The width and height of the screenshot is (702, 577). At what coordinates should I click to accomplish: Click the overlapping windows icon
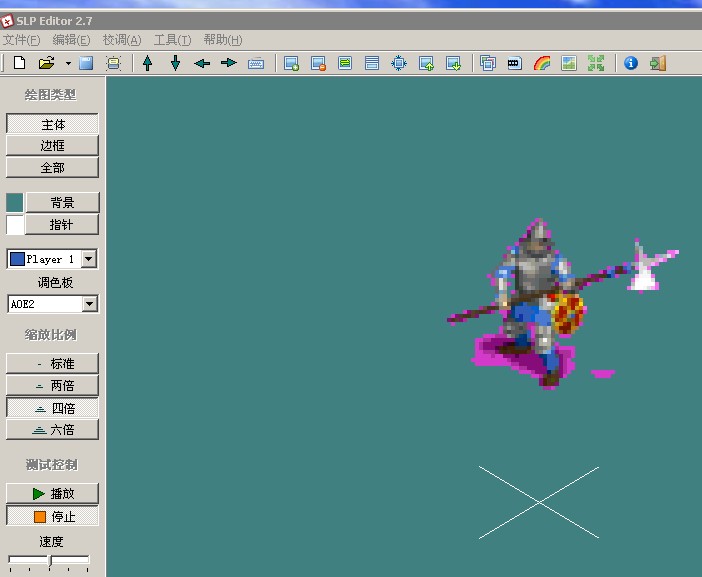tap(488, 63)
